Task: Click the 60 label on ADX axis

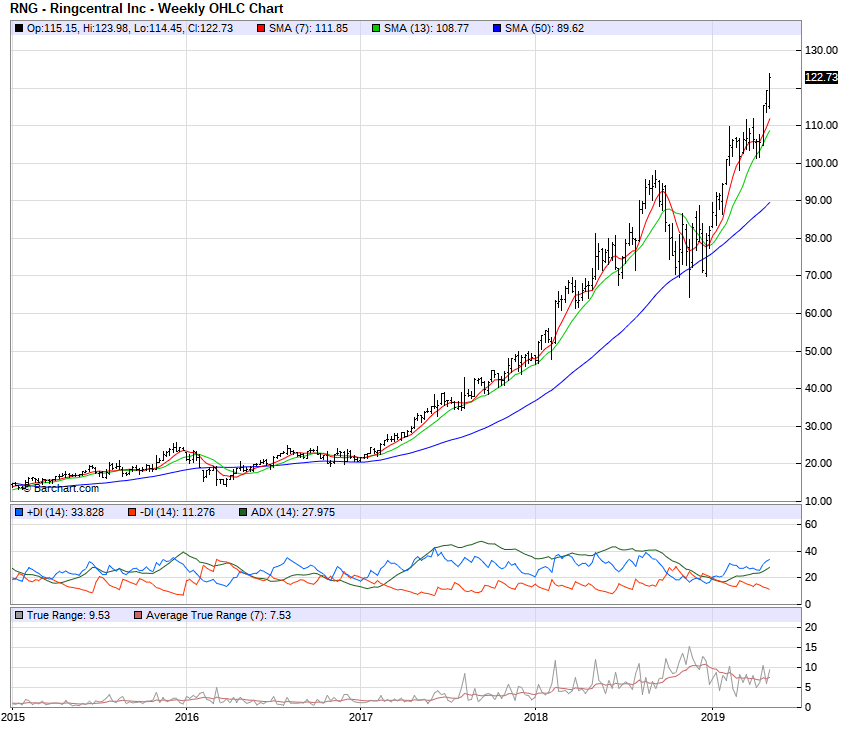Action: pyautogui.click(x=811, y=524)
